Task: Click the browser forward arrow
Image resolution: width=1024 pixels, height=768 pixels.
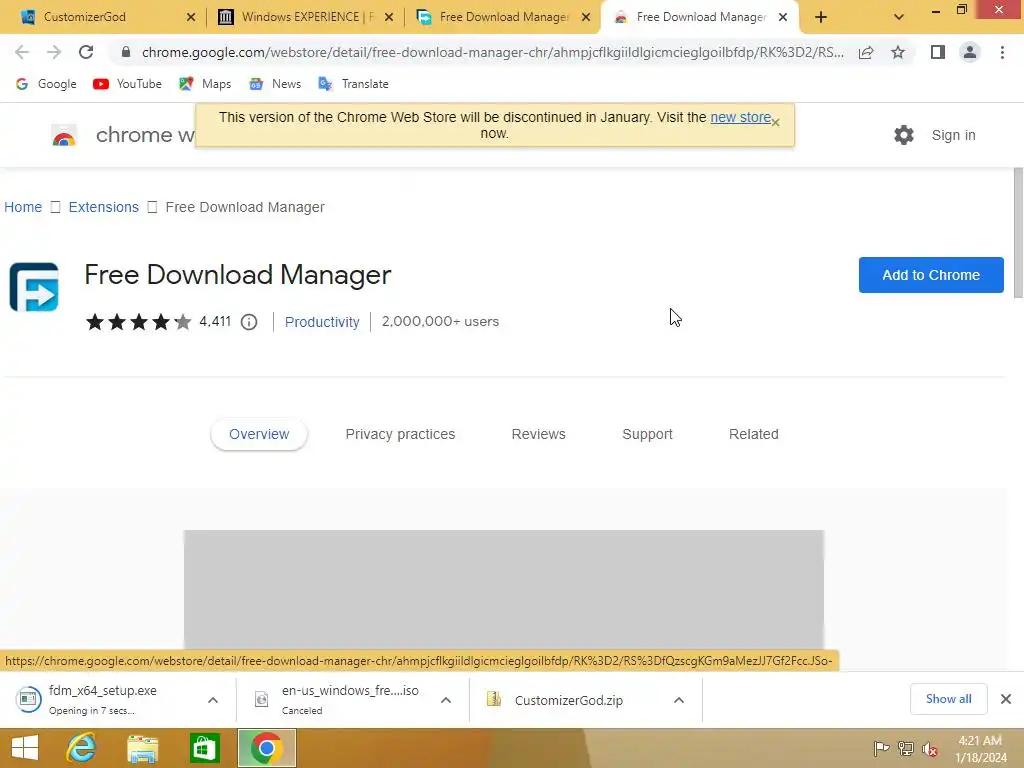Action: point(54,52)
